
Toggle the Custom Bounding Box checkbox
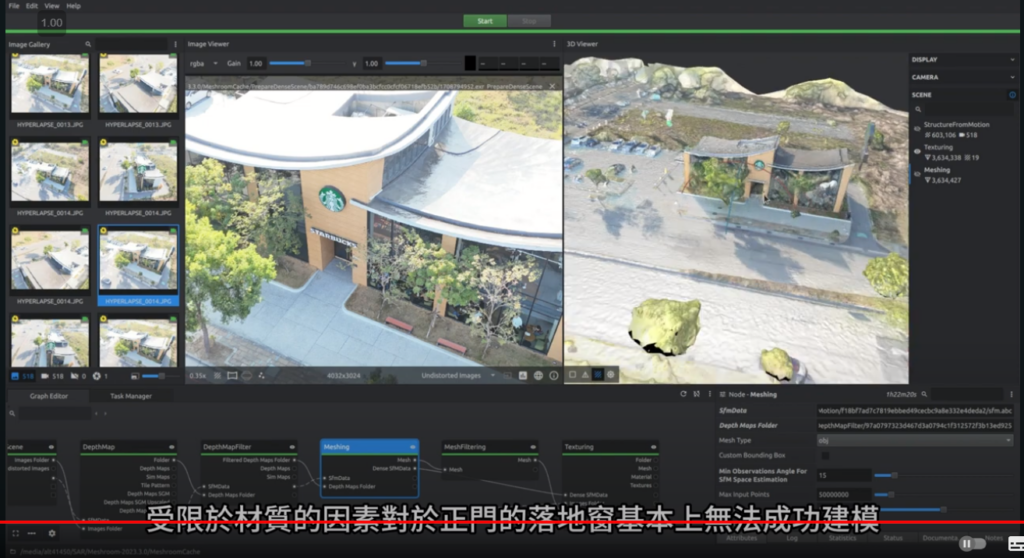click(x=825, y=455)
